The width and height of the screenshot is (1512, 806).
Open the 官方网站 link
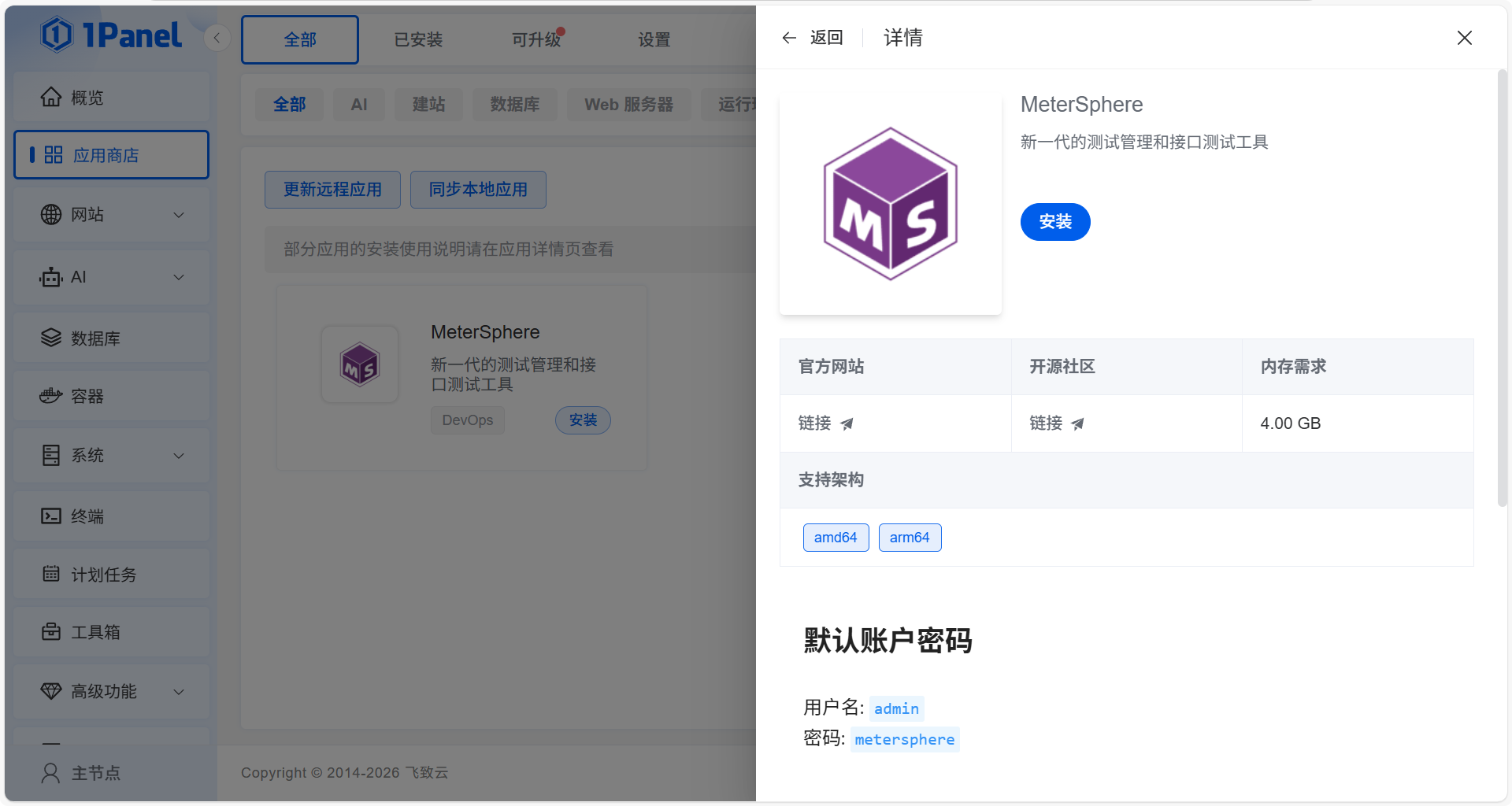click(x=814, y=423)
